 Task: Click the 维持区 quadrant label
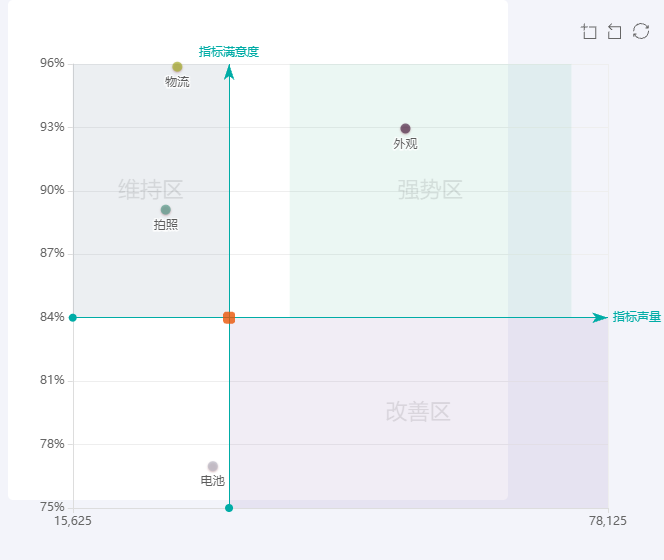150,189
